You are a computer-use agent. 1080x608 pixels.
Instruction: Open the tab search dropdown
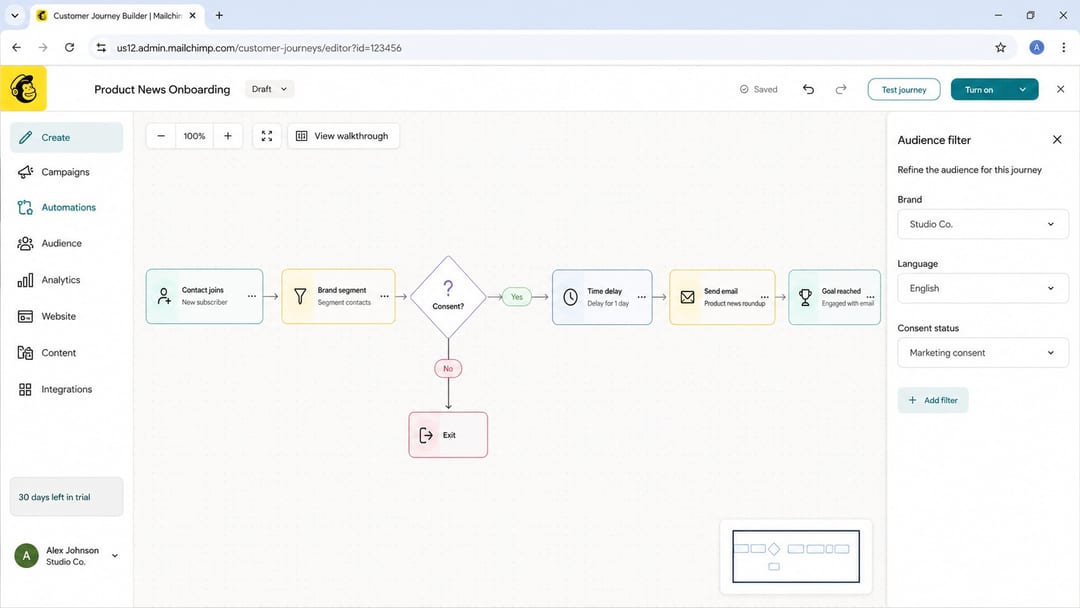(x=14, y=15)
